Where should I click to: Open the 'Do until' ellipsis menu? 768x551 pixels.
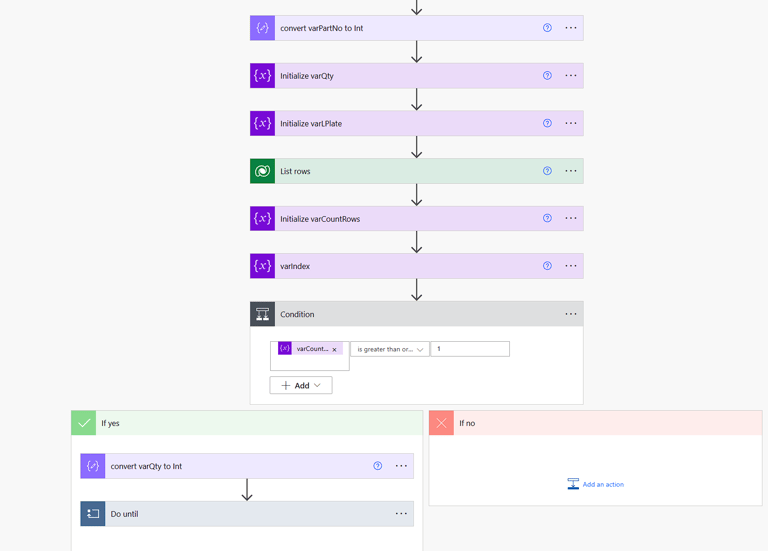[x=401, y=514]
